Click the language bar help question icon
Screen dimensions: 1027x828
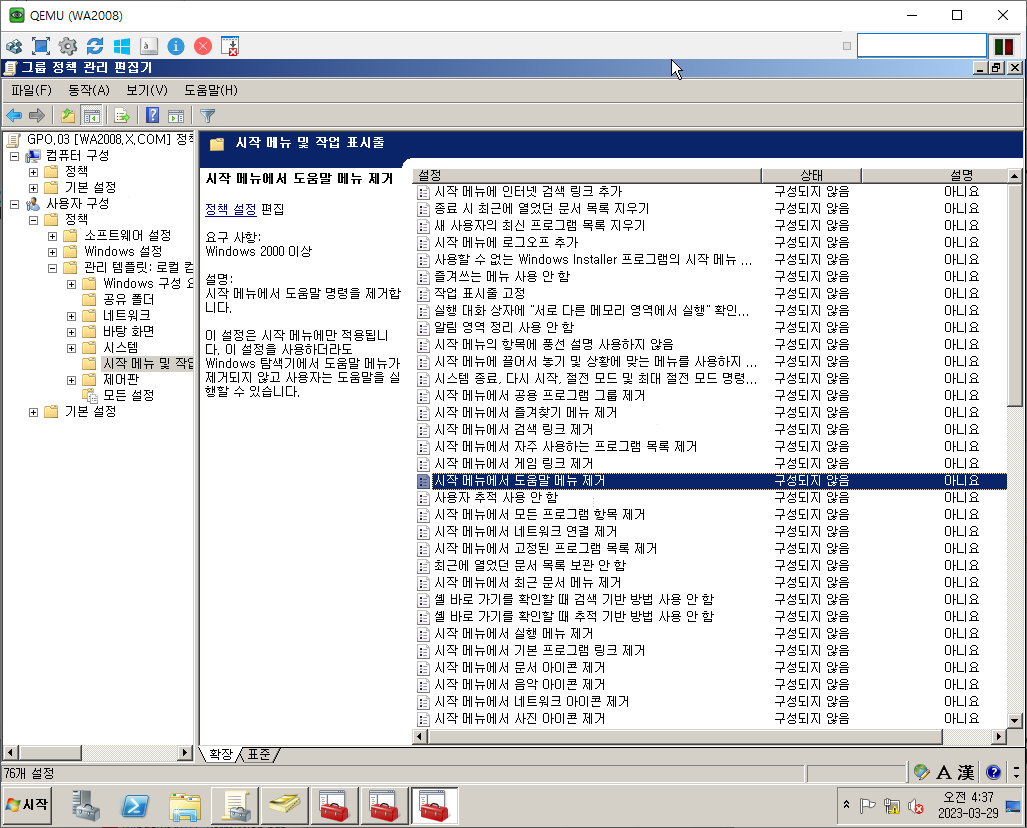tap(993, 772)
